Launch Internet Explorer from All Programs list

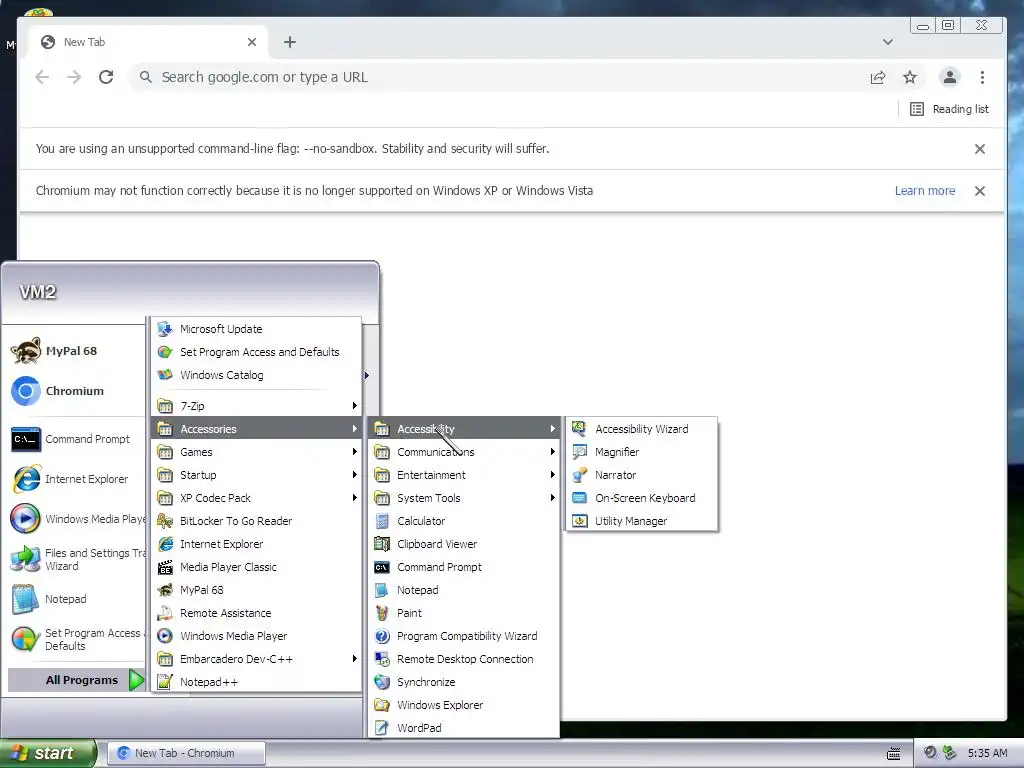(x=257, y=544)
